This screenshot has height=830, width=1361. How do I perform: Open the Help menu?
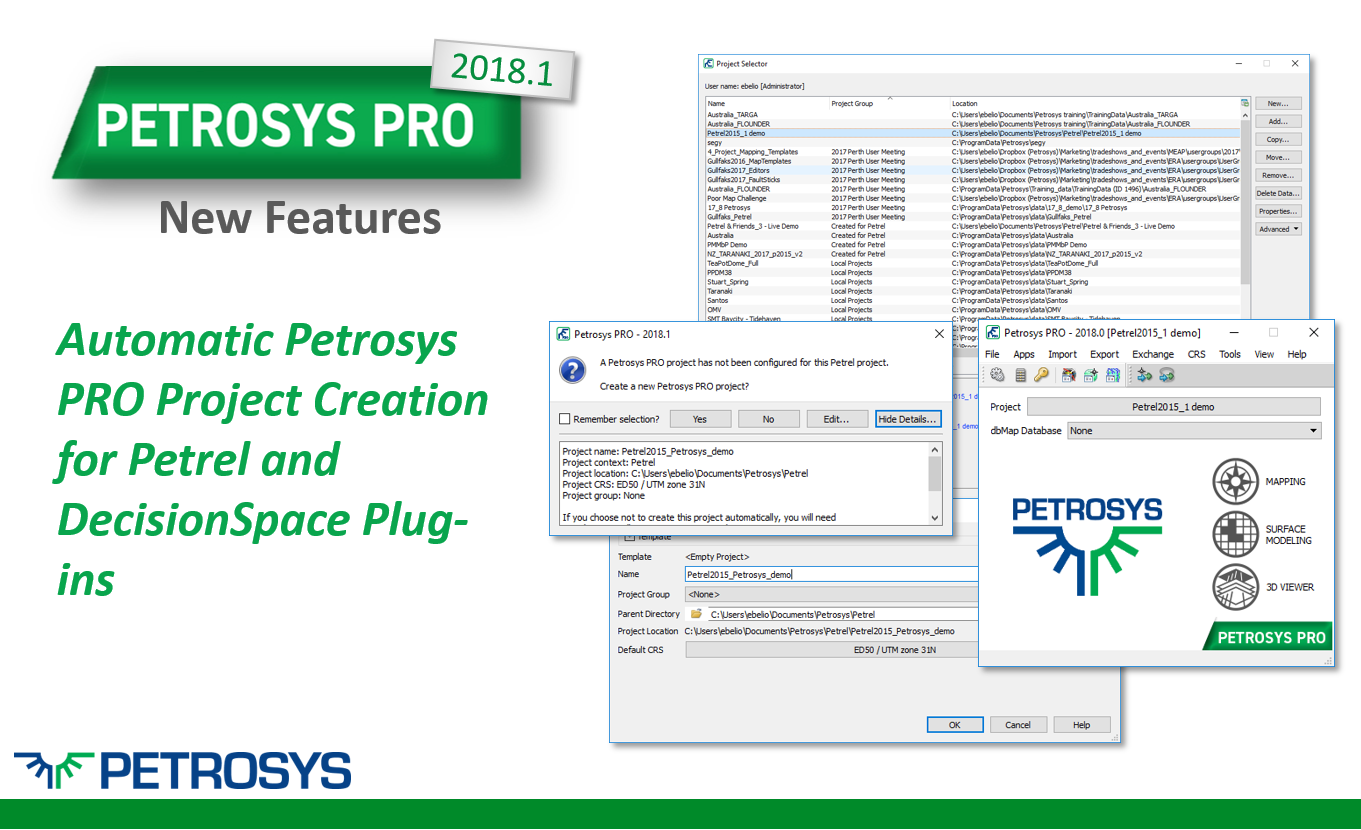coord(1297,354)
